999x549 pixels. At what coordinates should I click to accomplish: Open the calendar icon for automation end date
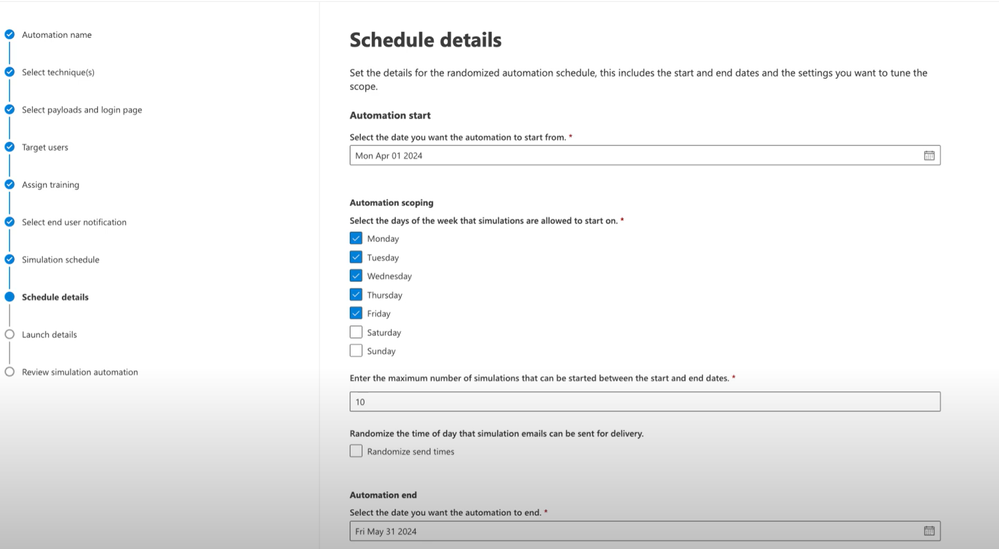click(x=929, y=531)
